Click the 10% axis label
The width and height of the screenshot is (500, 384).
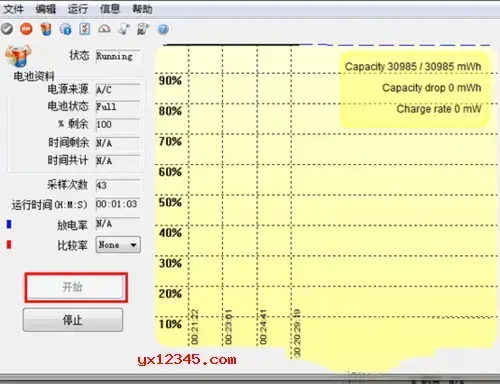point(170,324)
